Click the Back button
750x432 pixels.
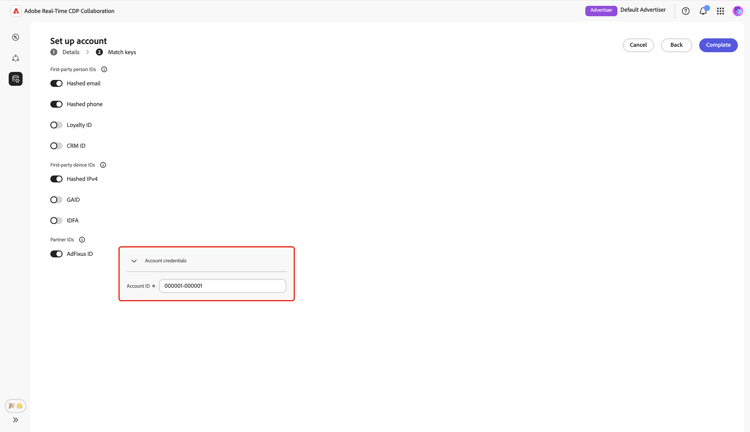pyautogui.click(x=676, y=45)
